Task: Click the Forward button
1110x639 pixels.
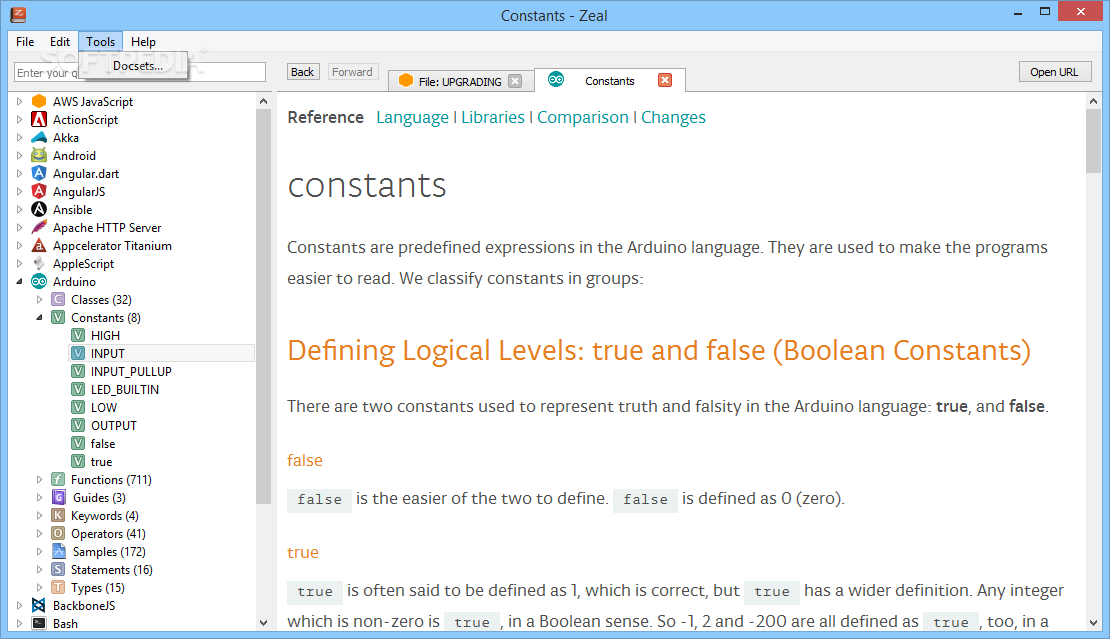Action: tap(352, 71)
